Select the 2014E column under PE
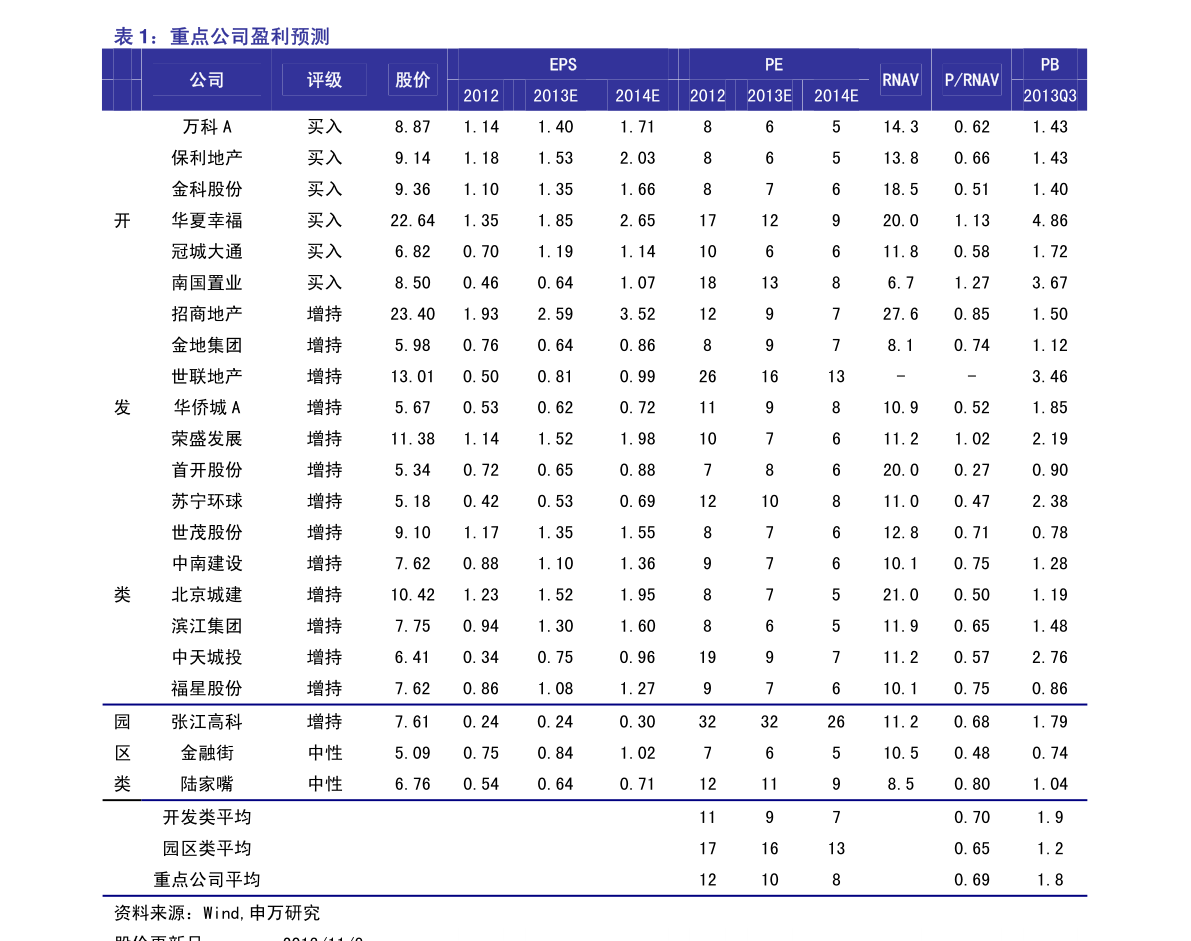The image size is (1191, 941). coord(836,96)
